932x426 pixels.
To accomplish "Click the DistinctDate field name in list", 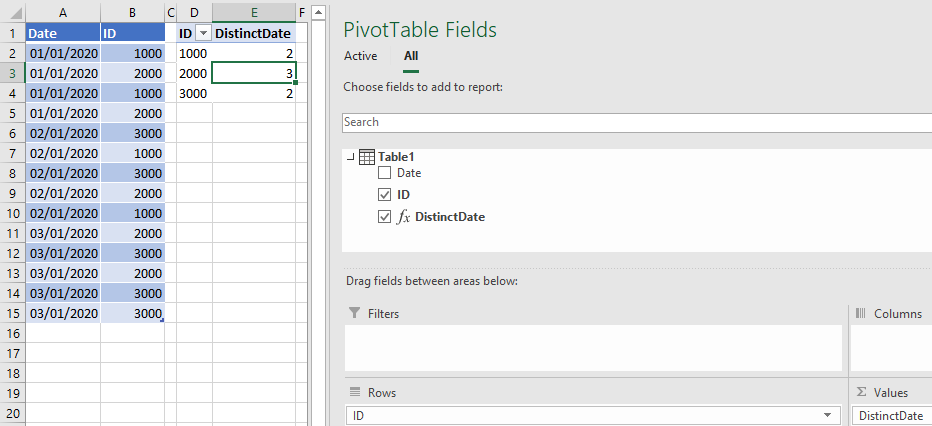I will (x=450, y=217).
